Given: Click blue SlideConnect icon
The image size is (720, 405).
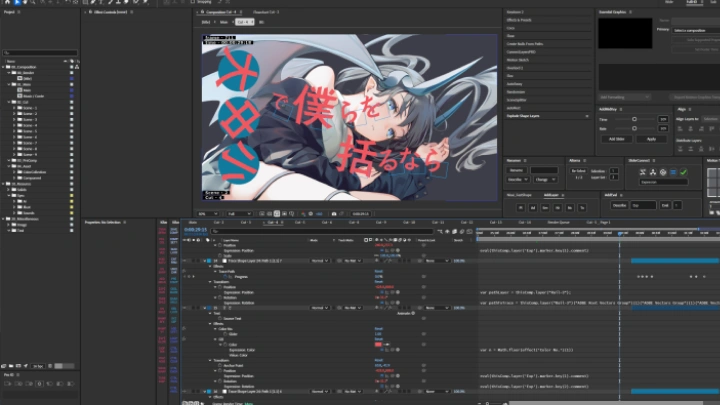Looking at the screenshot, I should pos(673,172).
